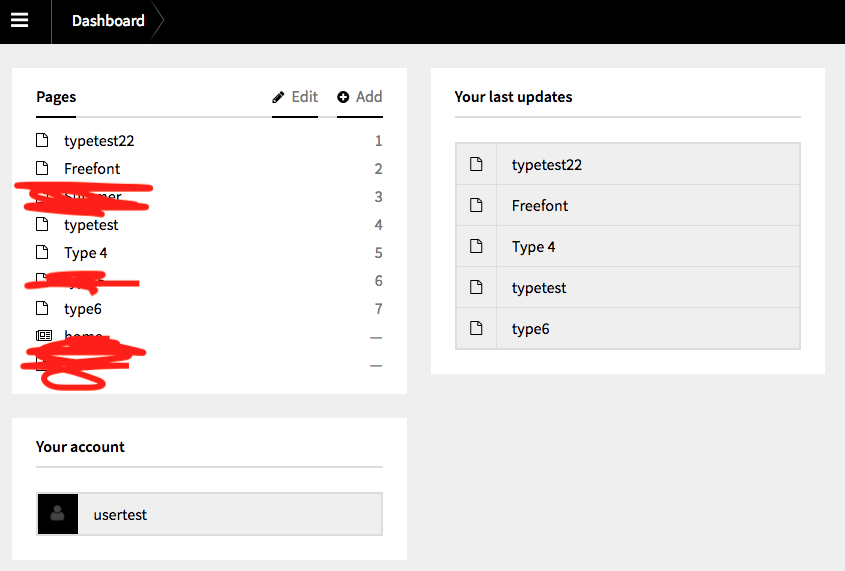Image resolution: width=845 pixels, height=571 pixels.
Task: Click the type6 entry in Pages list
Action: 82,309
